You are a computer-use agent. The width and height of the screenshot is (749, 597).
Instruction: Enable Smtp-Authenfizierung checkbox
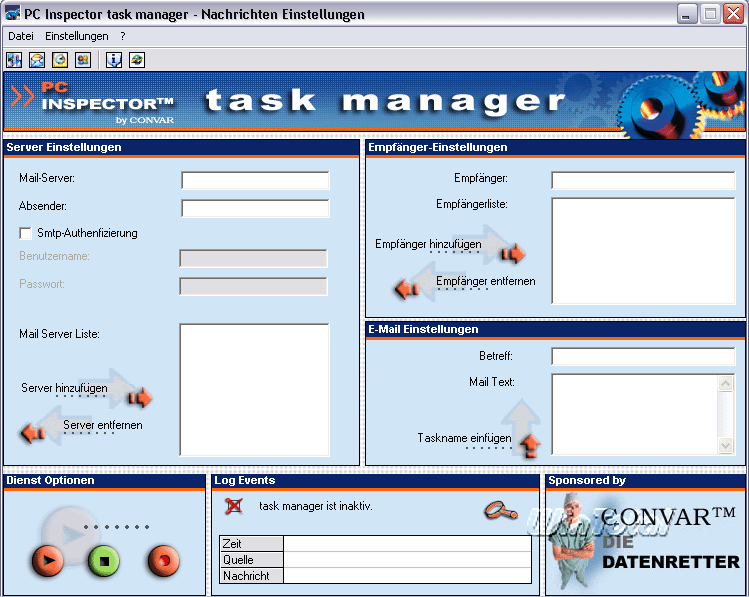tap(25, 233)
